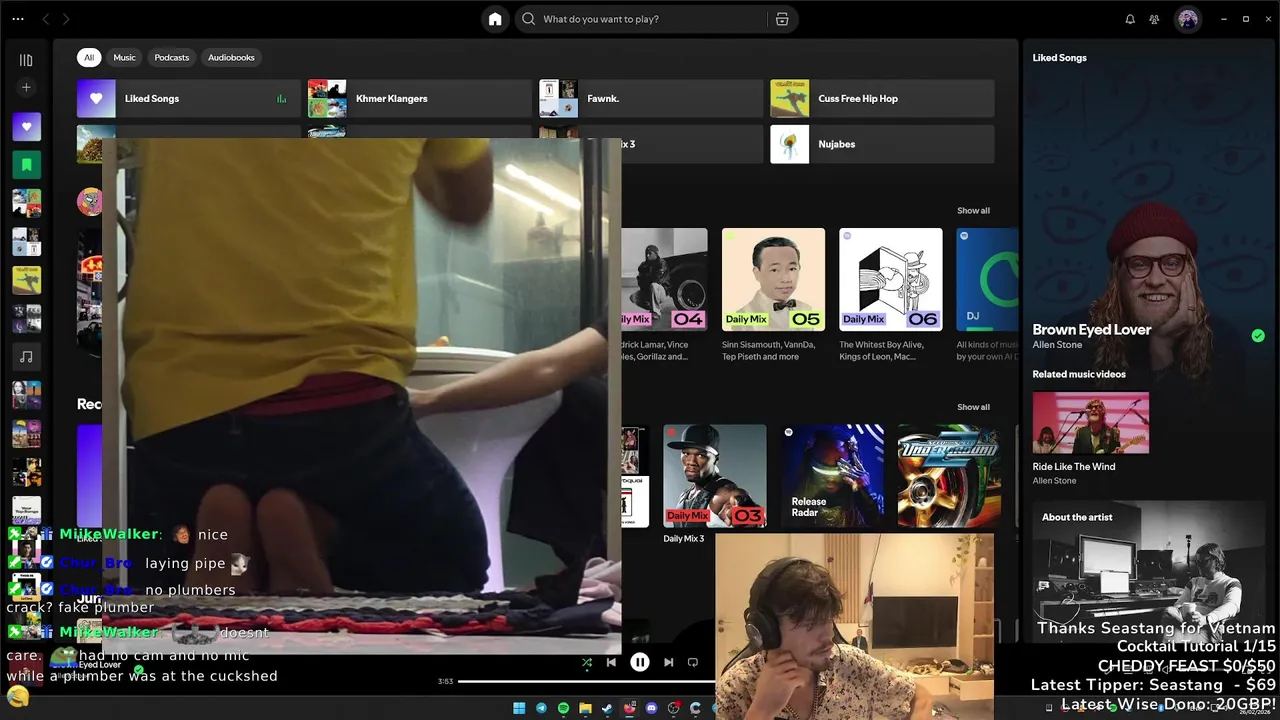The height and width of the screenshot is (720, 1280).
Task: Open the profile avatar menu
Action: click(1187, 19)
